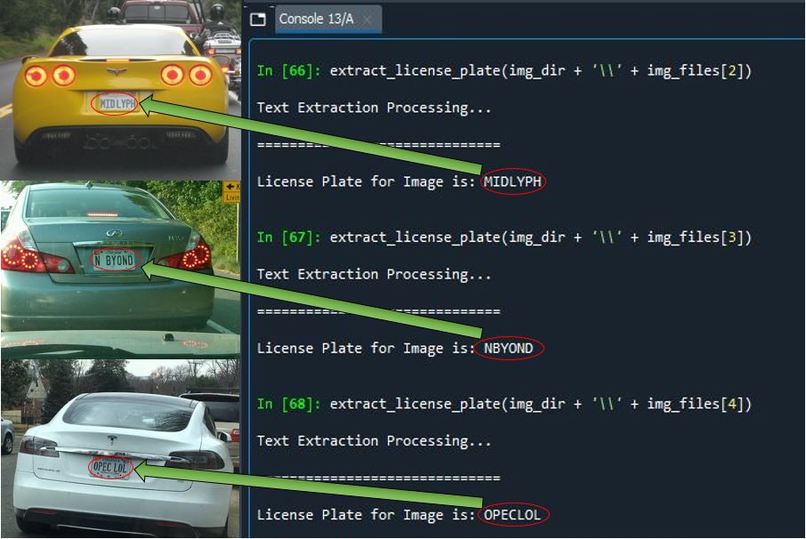This screenshot has width=806, height=539.
Task: Click the OPEC LOL plate on the white car
Action: click(110, 467)
